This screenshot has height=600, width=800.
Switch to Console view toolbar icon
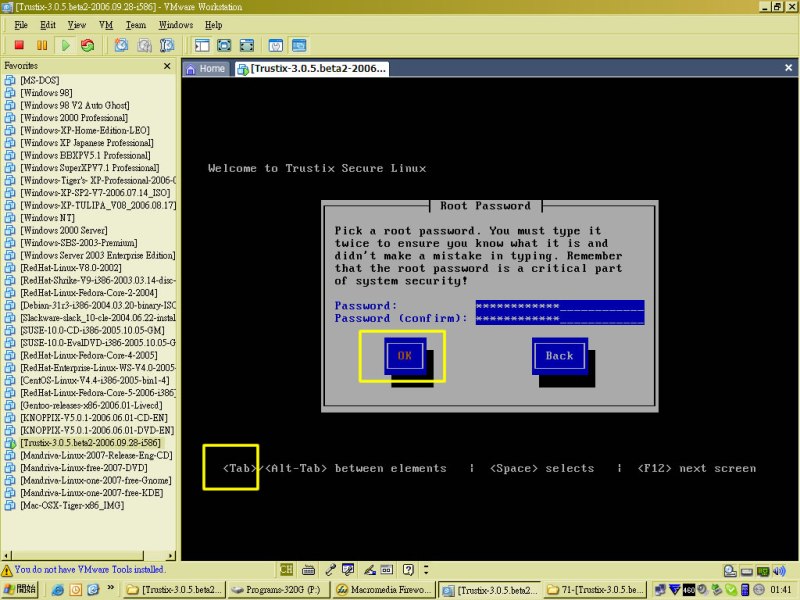[x=299, y=45]
